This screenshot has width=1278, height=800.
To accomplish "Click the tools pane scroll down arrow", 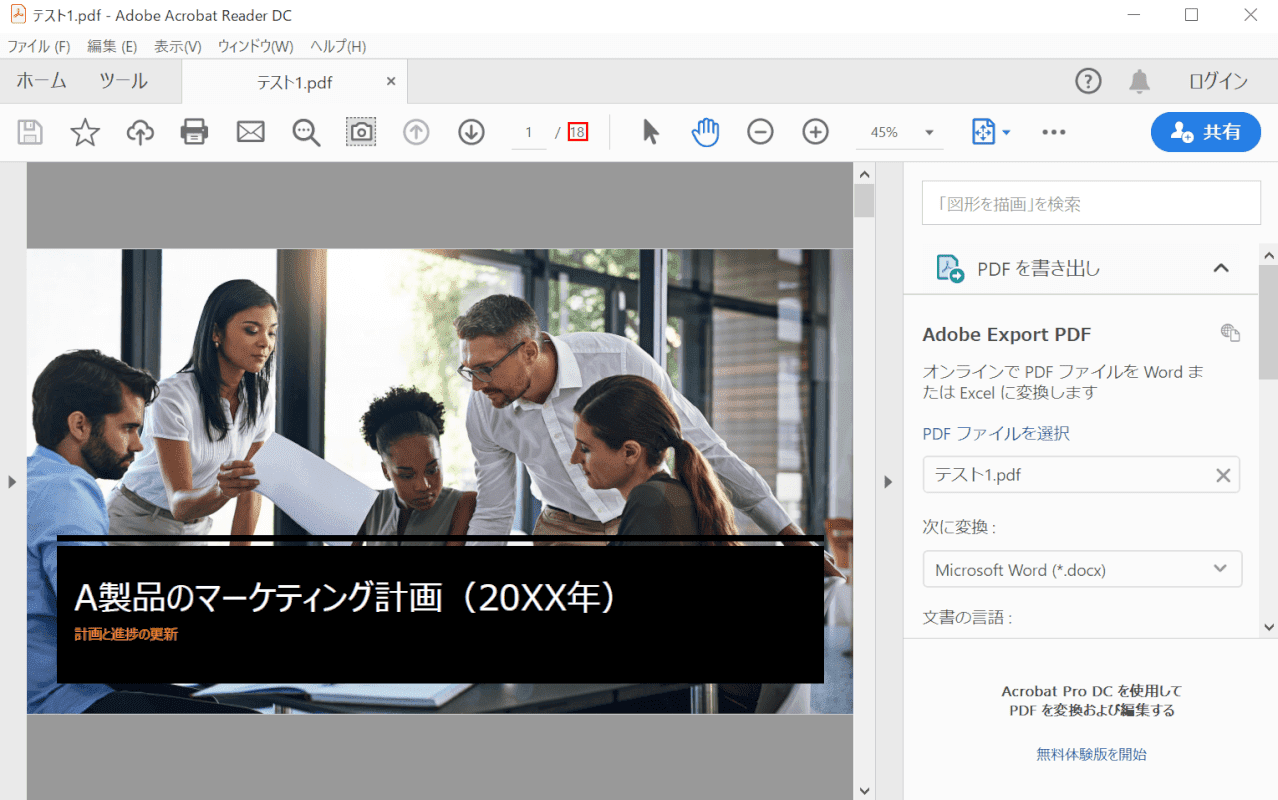I will click(1269, 627).
